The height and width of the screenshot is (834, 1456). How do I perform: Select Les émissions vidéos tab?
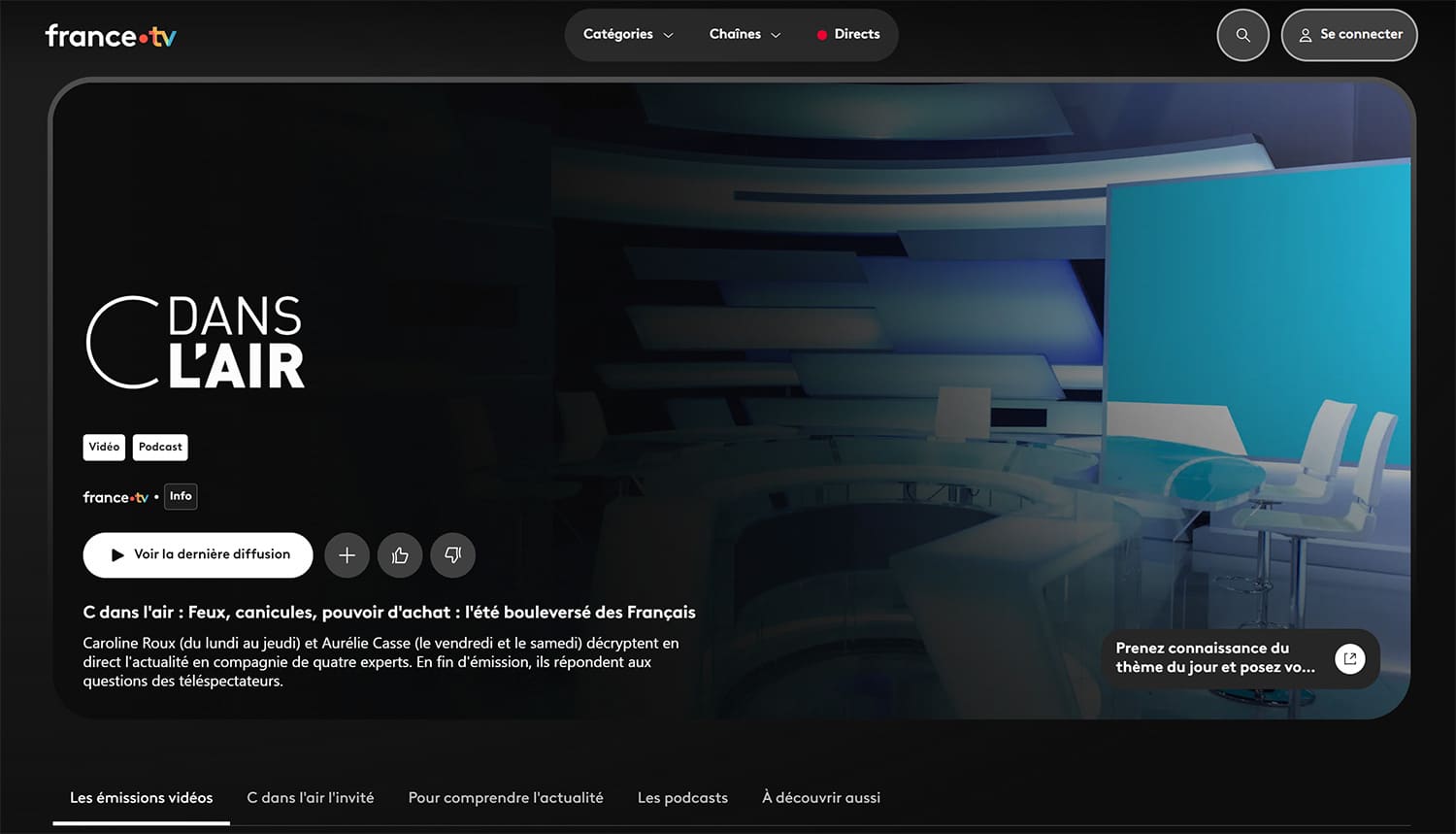point(142,798)
